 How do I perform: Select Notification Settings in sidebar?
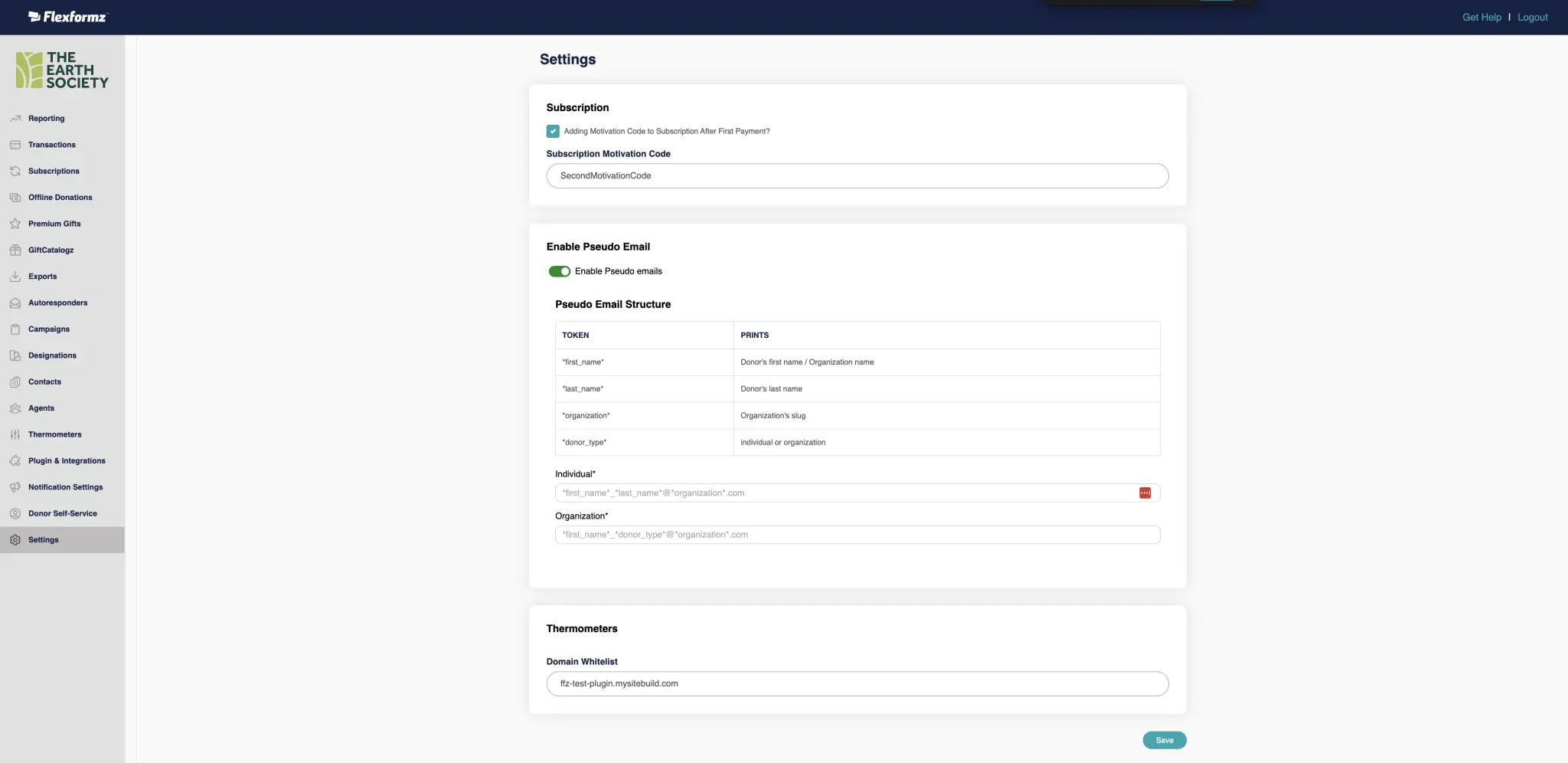65,487
